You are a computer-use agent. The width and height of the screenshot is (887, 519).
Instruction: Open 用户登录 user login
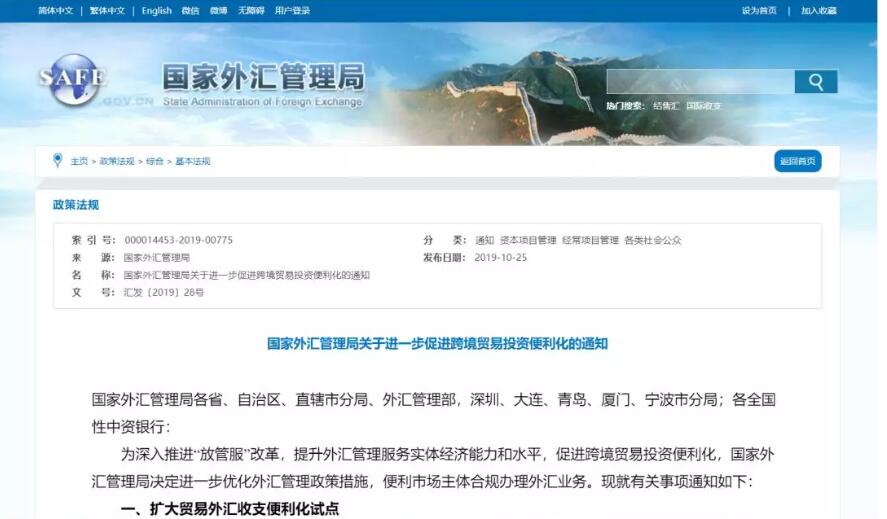[292, 10]
